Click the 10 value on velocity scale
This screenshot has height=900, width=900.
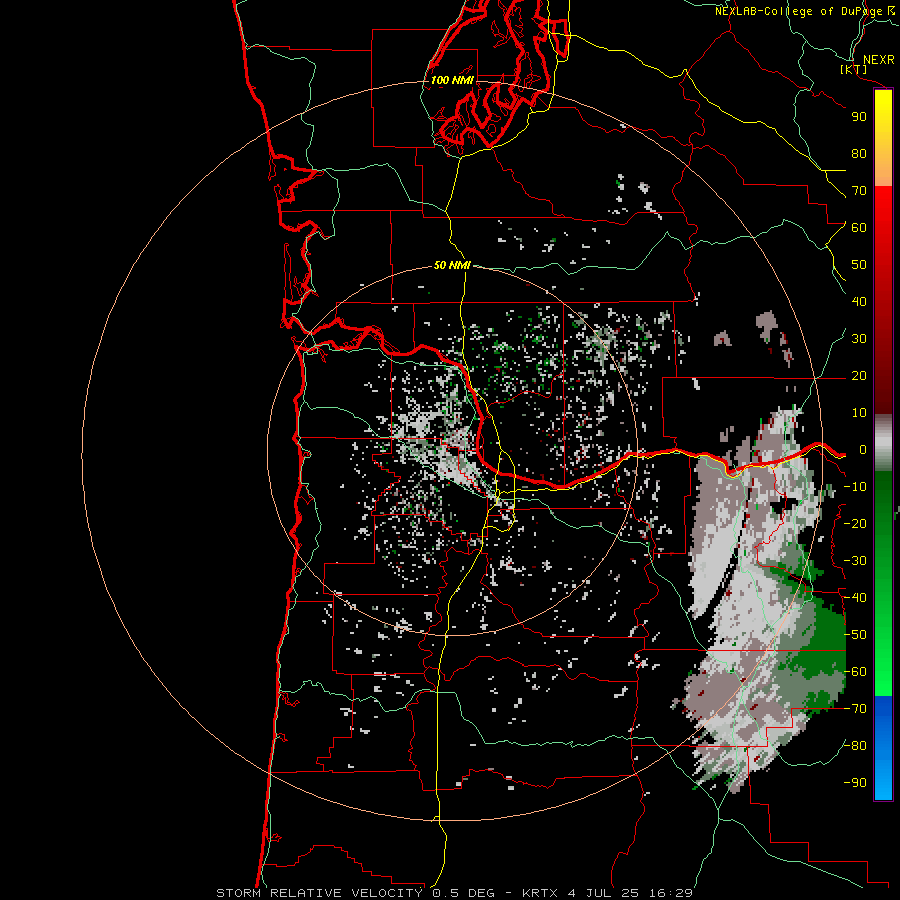(x=859, y=413)
